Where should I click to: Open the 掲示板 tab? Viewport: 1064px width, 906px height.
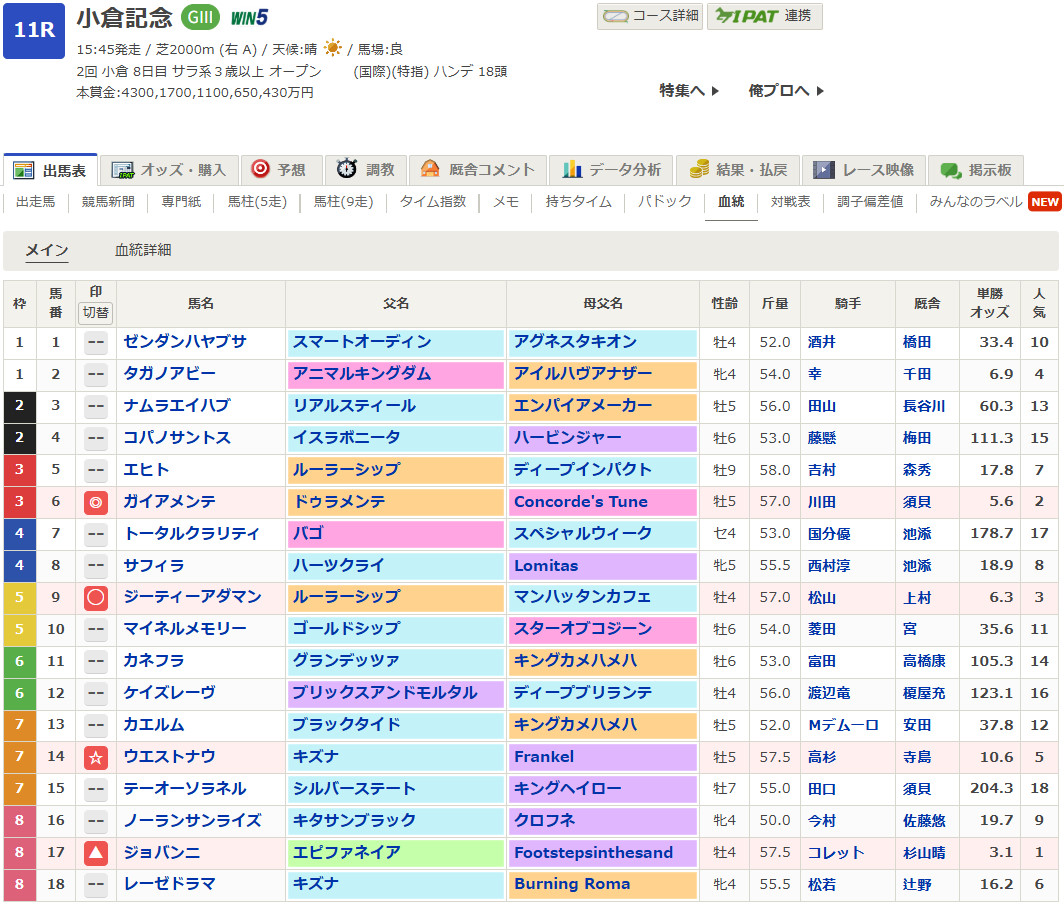point(976,170)
